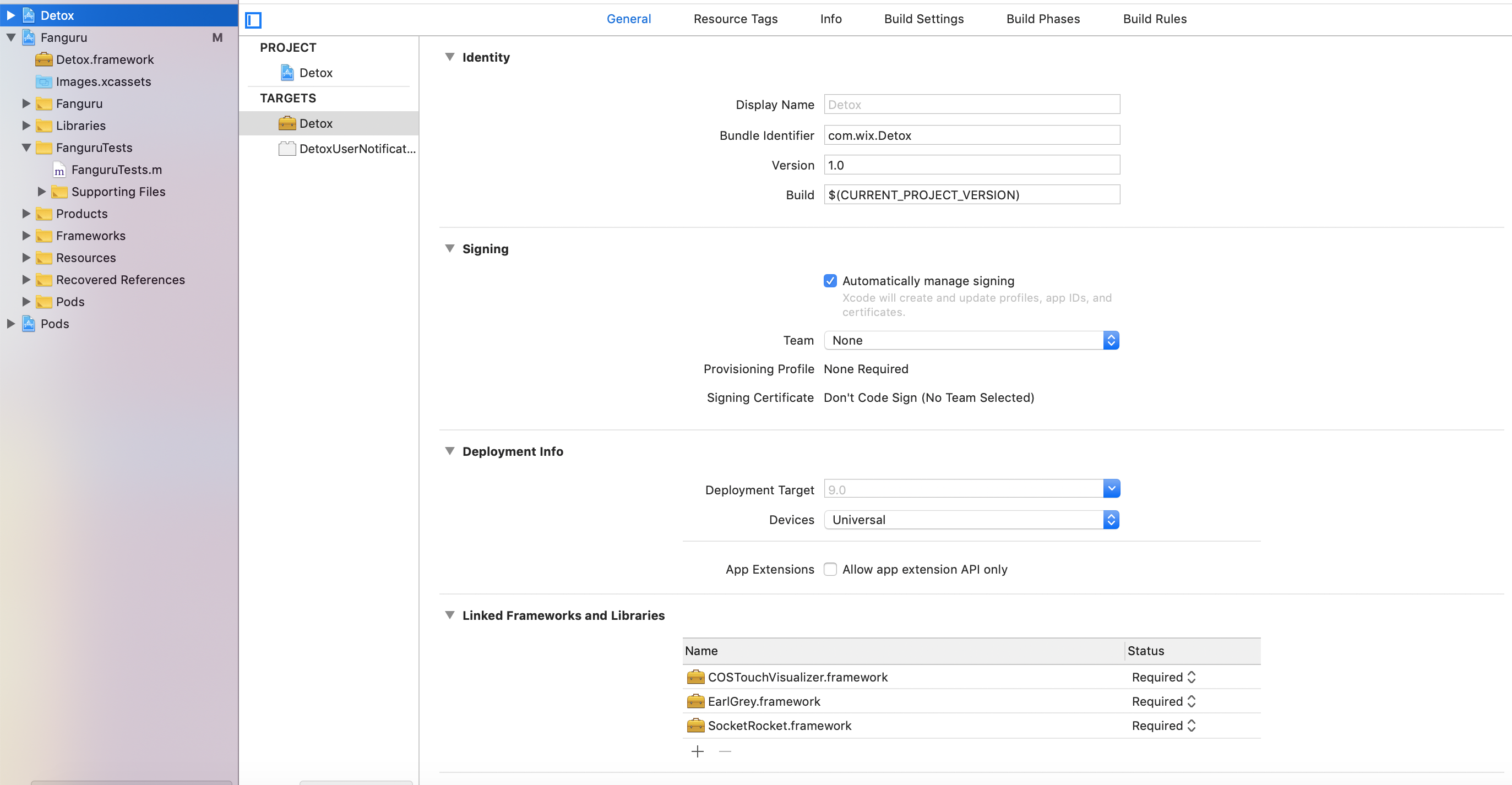Collapse the FanguruTests group triangle

(26, 148)
